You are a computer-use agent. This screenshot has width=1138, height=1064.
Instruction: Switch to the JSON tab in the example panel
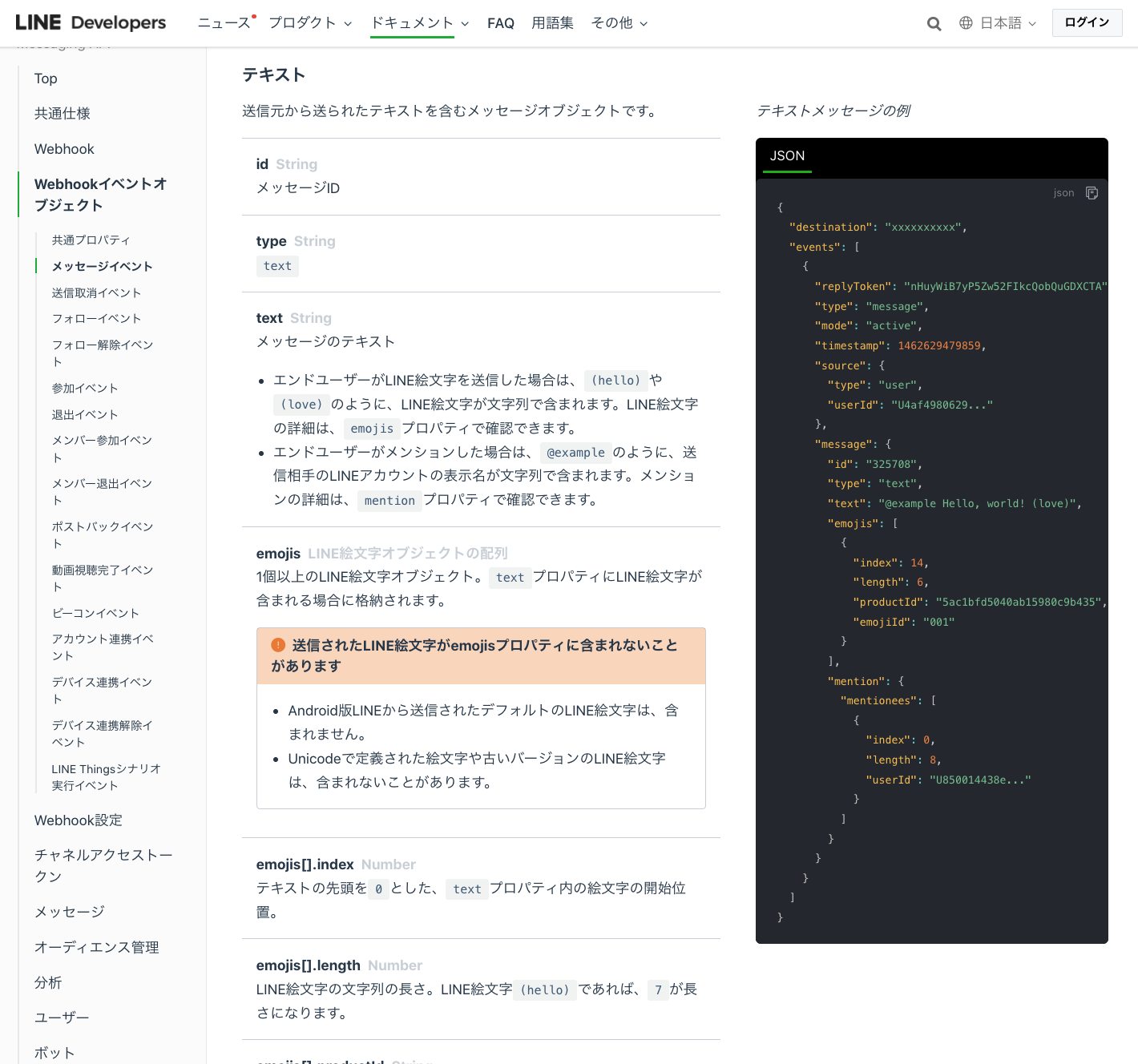tap(786, 157)
